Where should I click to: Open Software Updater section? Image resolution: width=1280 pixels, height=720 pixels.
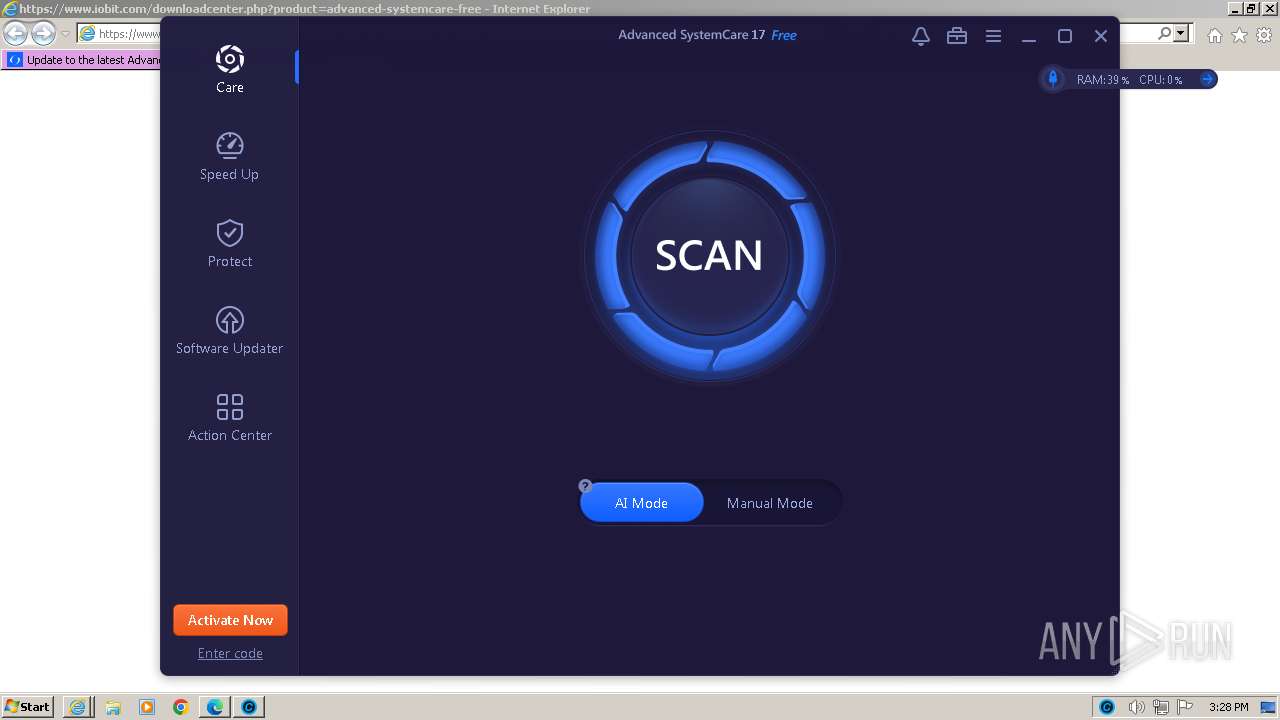[x=230, y=330]
